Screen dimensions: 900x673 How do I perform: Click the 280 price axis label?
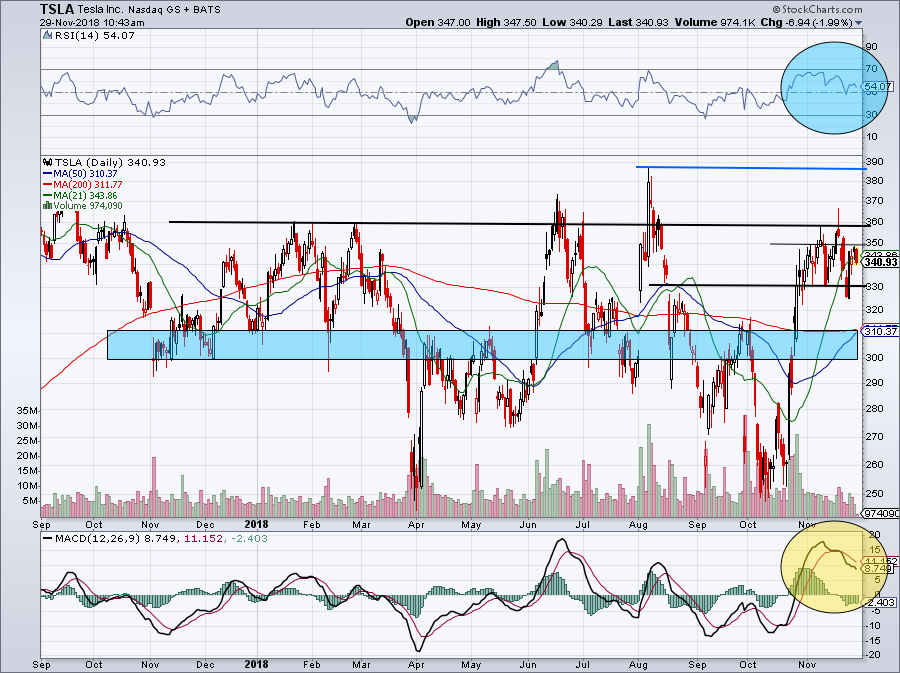point(875,409)
